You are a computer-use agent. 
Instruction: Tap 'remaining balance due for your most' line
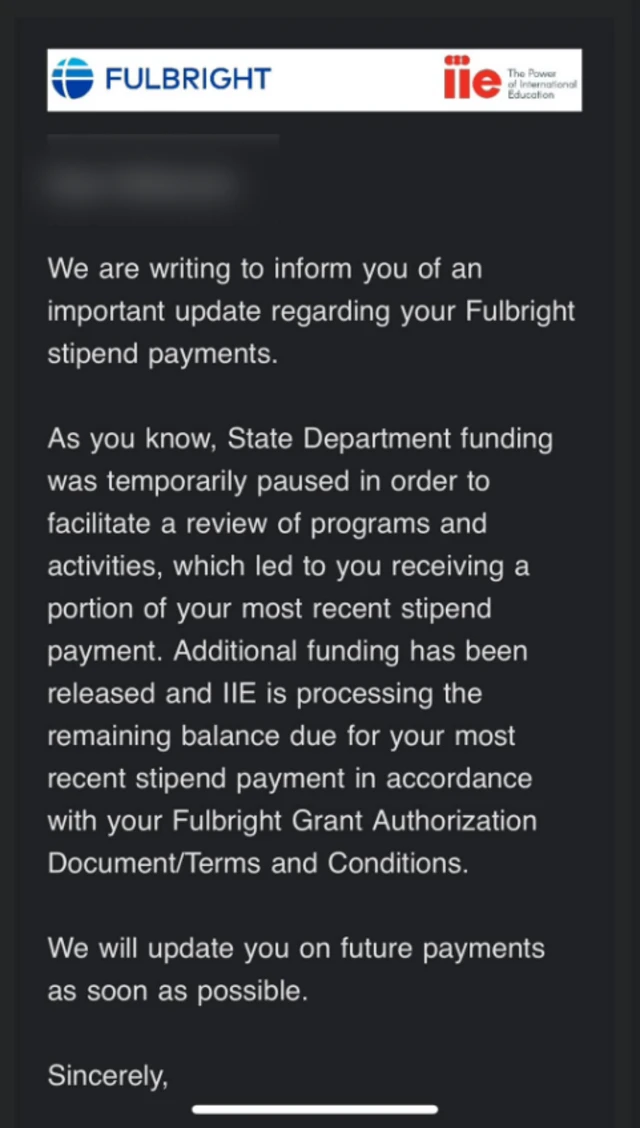click(x=280, y=736)
